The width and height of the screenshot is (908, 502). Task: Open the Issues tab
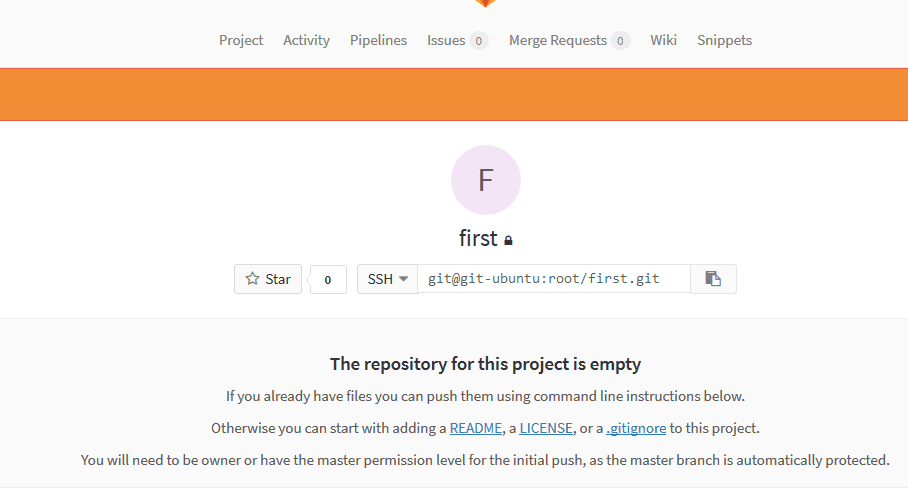click(x=446, y=41)
